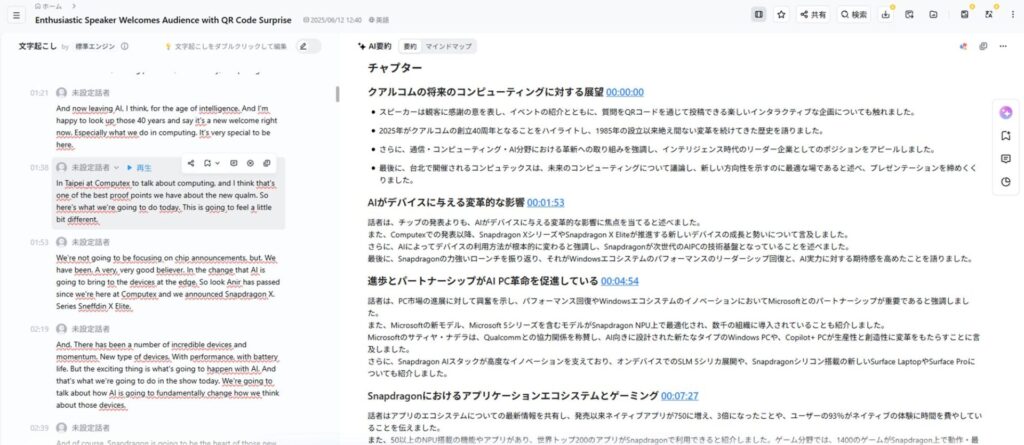This screenshot has height=445, width=1024.
Task: Open the comments sidebar icon
Action: pos(1006,159)
